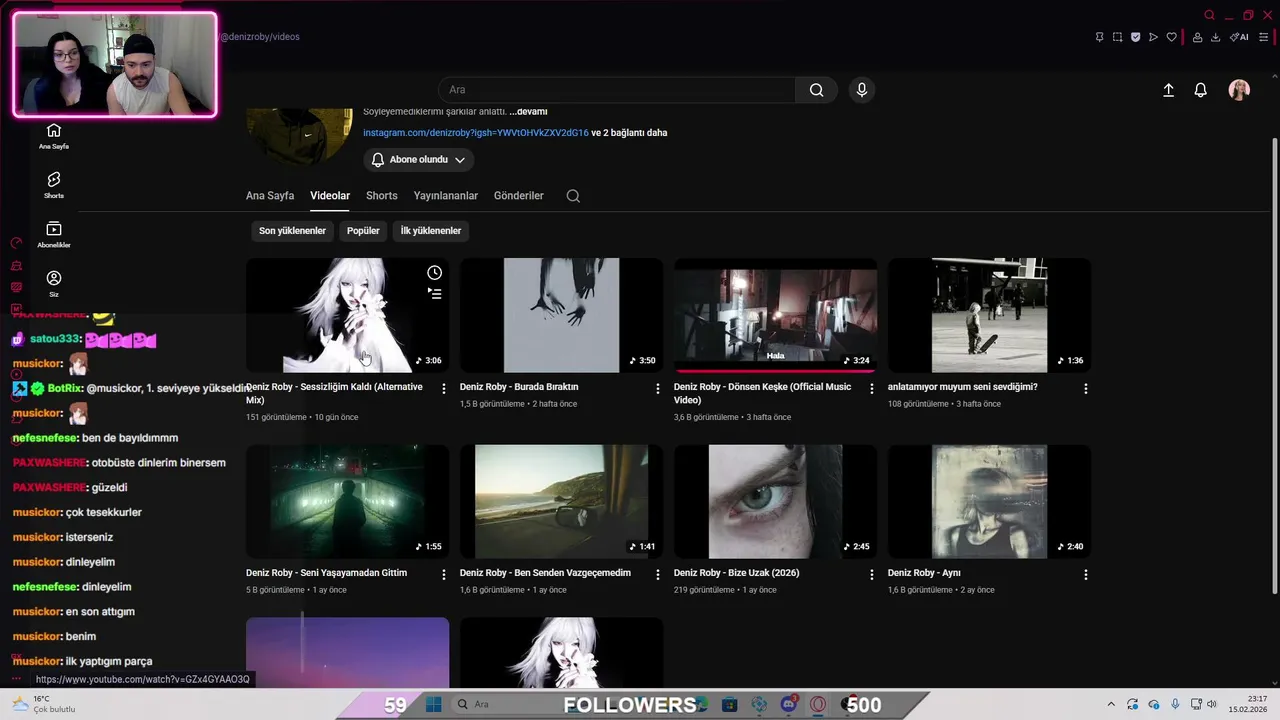Expand the Abone olundu subscription dropdown
The height and width of the screenshot is (720, 1280).
(419, 160)
